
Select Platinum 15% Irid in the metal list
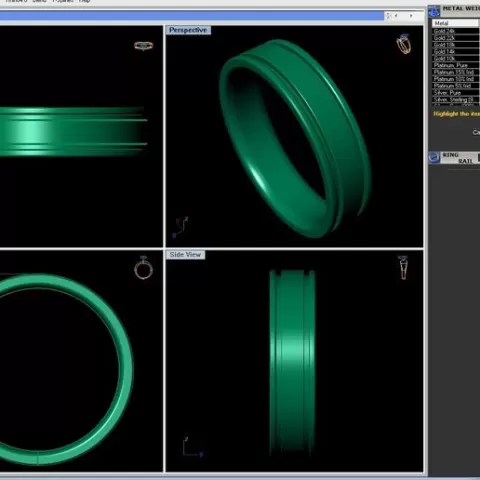[456, 72]
